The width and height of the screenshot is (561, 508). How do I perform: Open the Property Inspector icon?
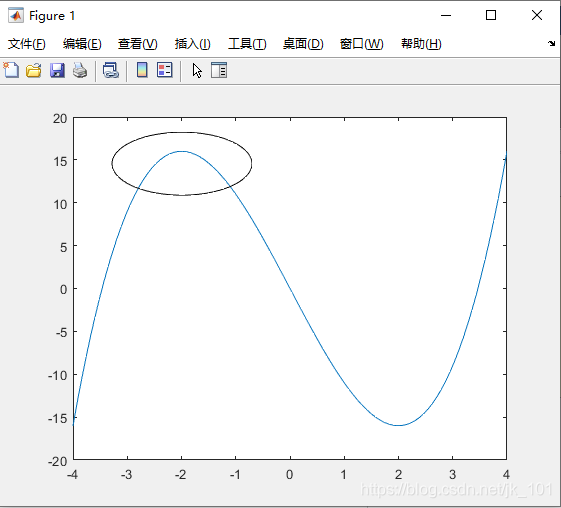(x=219, y=70)
